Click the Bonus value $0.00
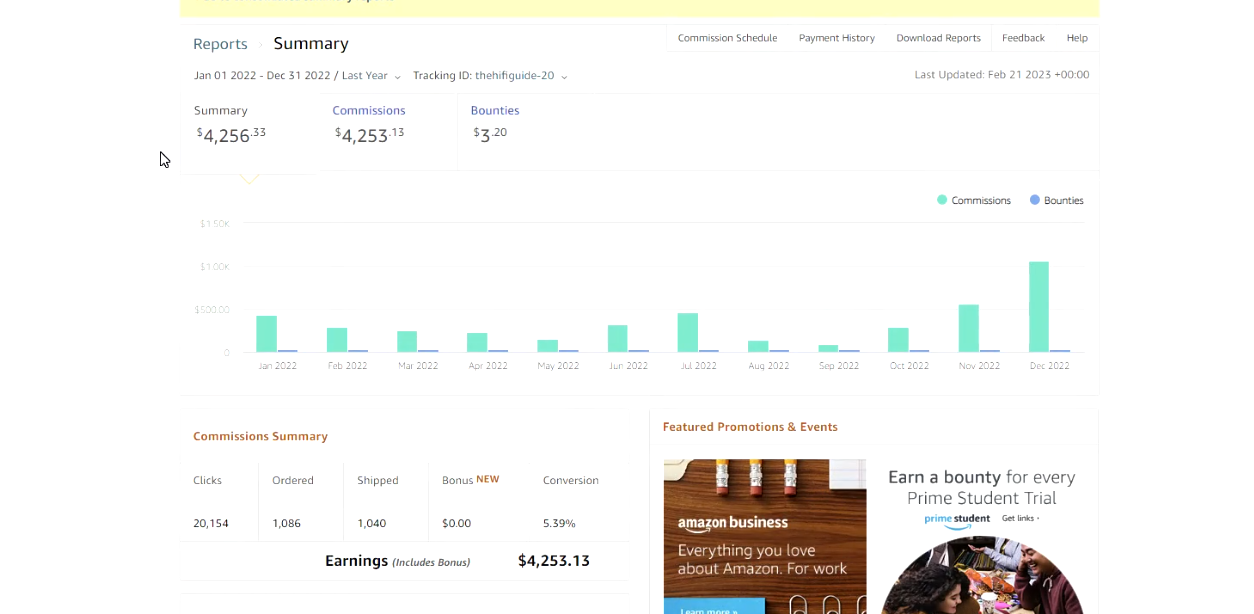1254x614 pixels. 456,523
